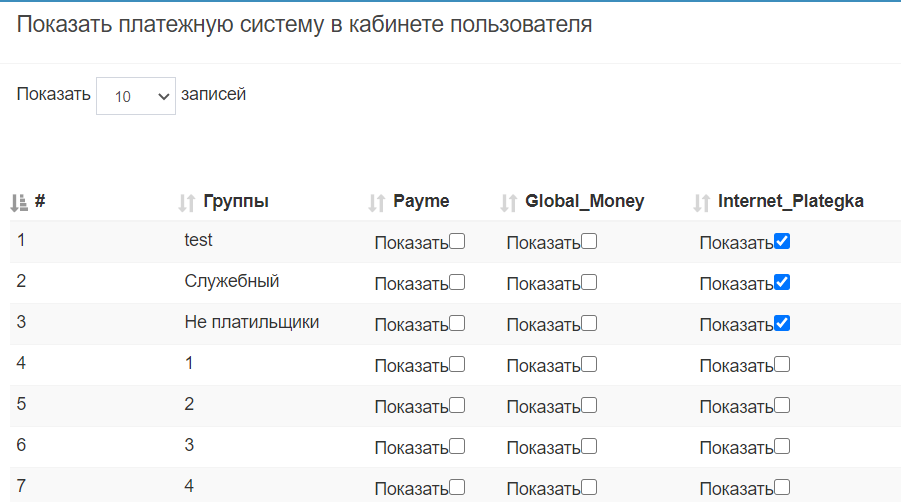This screenshot has width=901, height=502.
Task: Check Internet_Plategka checkbox in row 5
Action: 782,405
